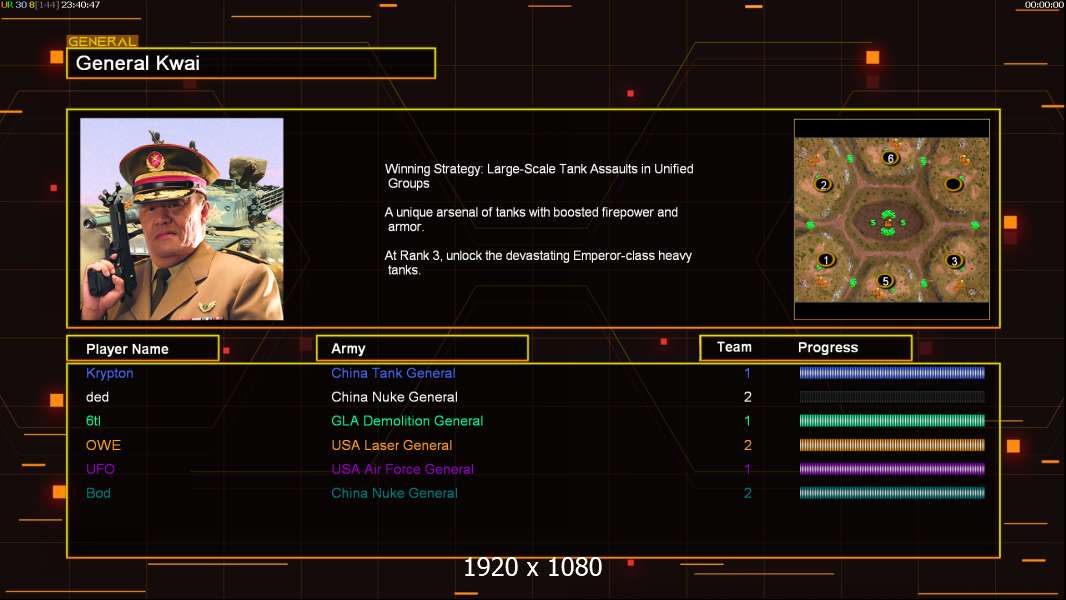
Task: Click ded's team number 2
Action: [x=747, y=397]
